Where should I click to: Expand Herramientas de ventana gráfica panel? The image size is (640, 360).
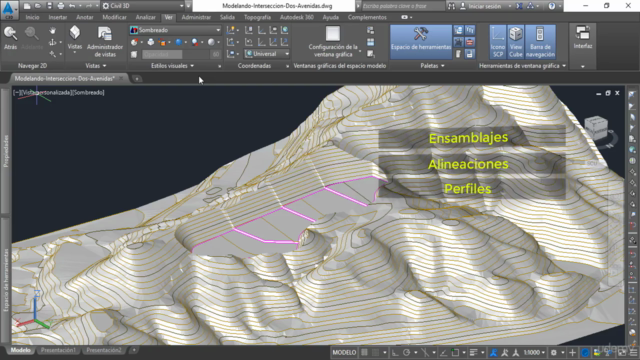(522, 66)
